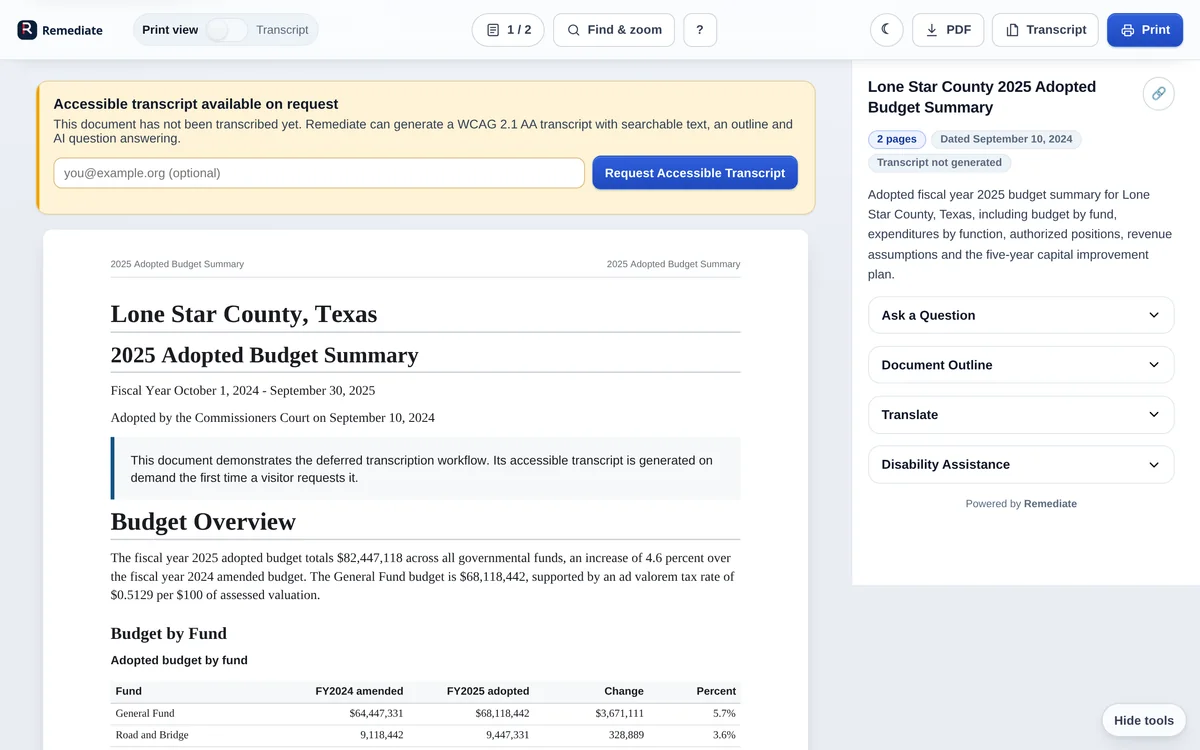Click the 'FY2024 amended' column header

(359, 691)
